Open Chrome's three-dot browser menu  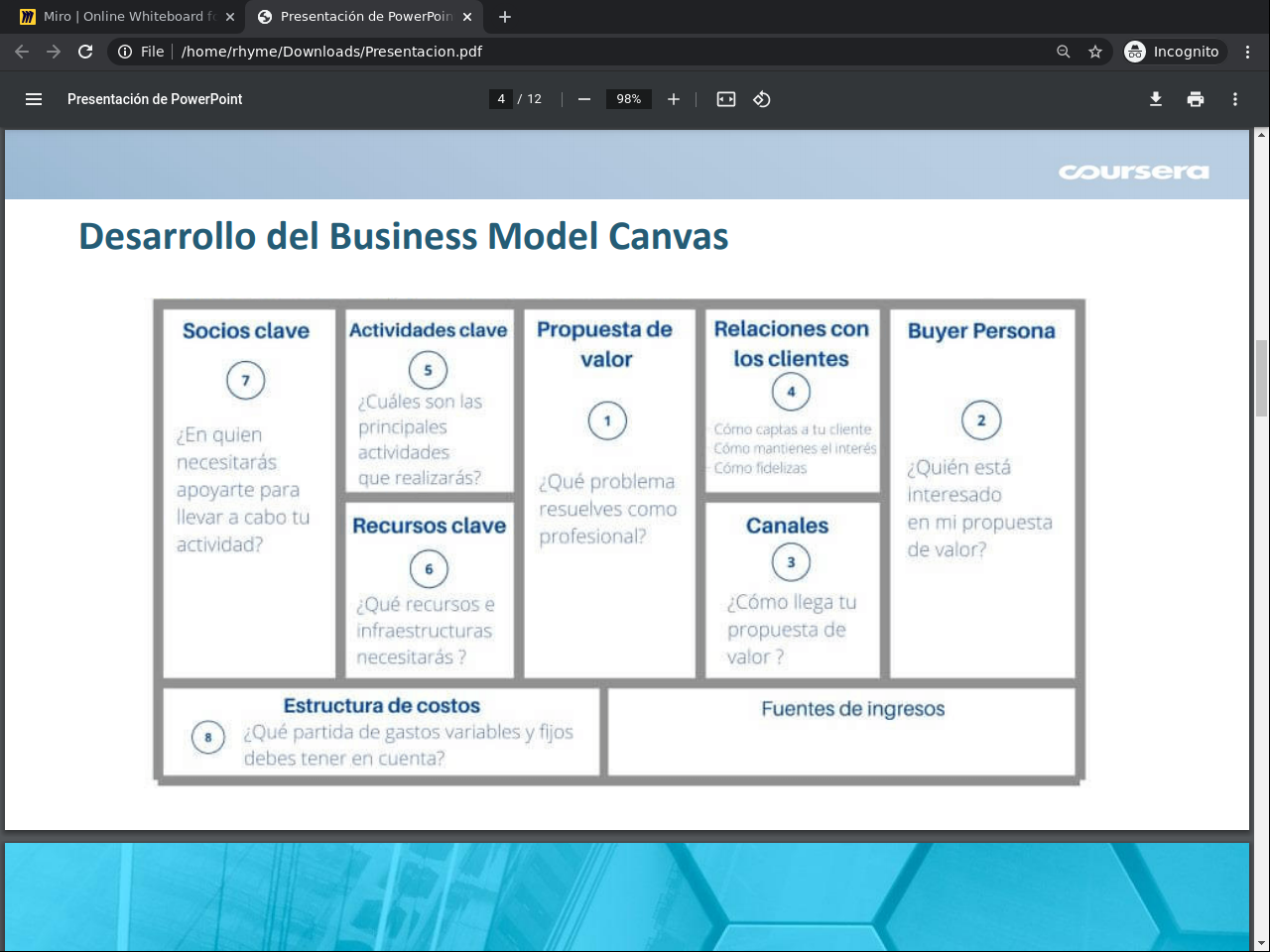1248,52
